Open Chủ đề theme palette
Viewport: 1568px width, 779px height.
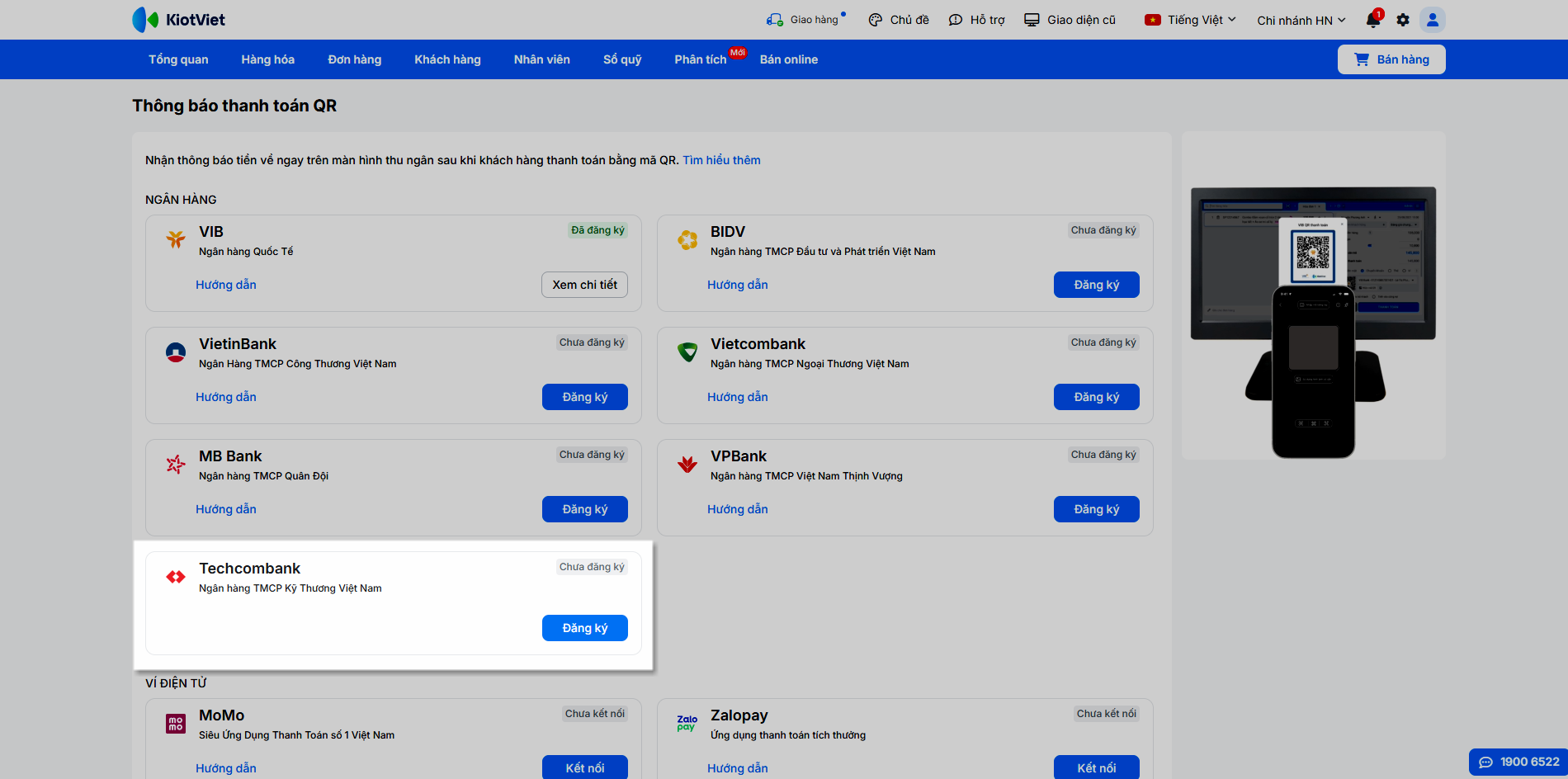pyautogui.click(x=899, y=20)
